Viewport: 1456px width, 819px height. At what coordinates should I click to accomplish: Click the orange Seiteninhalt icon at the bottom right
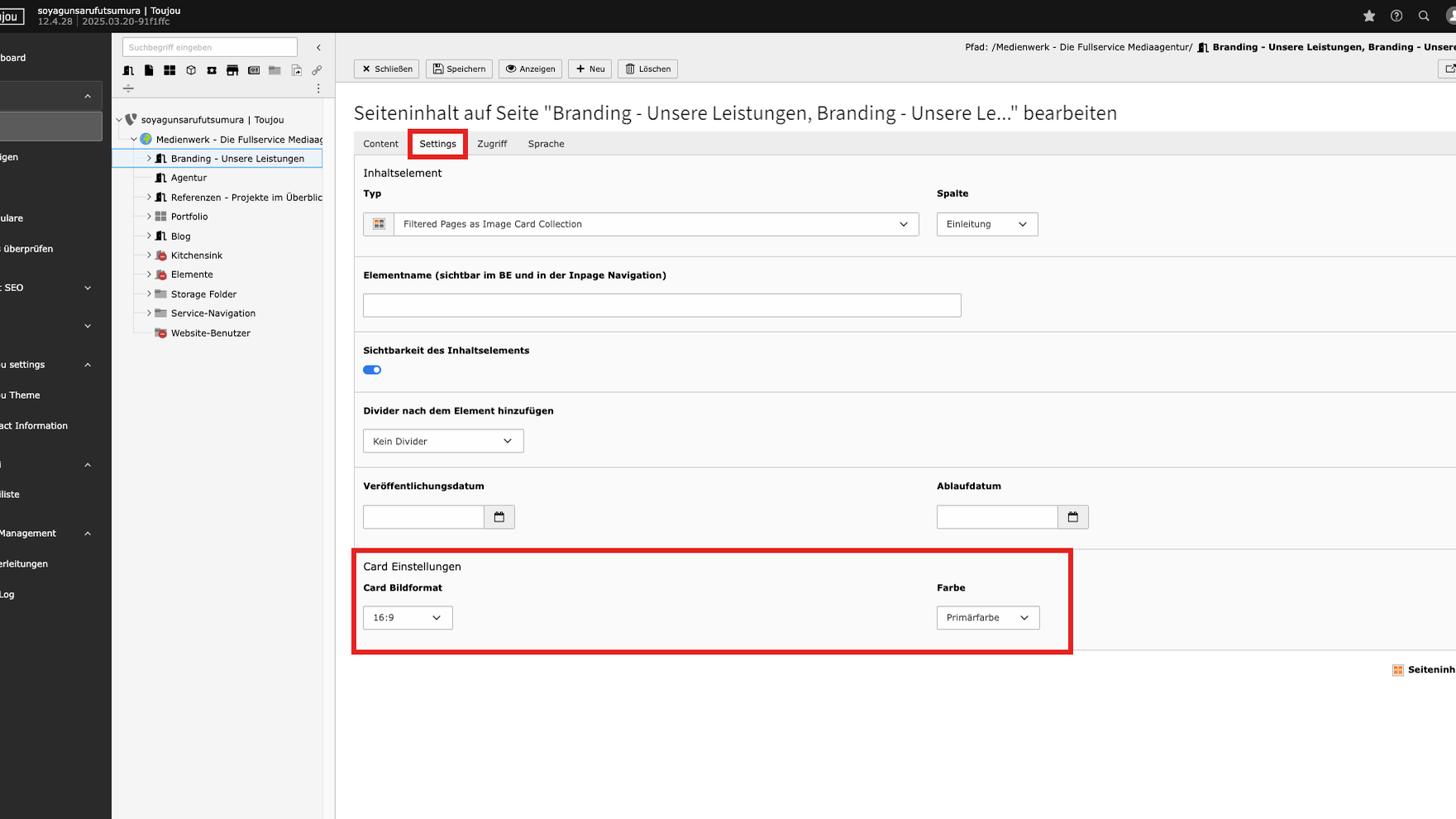[x=1397, y=670]
